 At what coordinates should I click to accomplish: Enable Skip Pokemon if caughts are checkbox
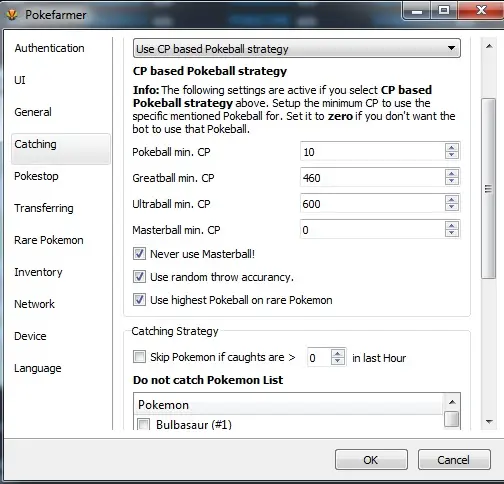[139, 357]
